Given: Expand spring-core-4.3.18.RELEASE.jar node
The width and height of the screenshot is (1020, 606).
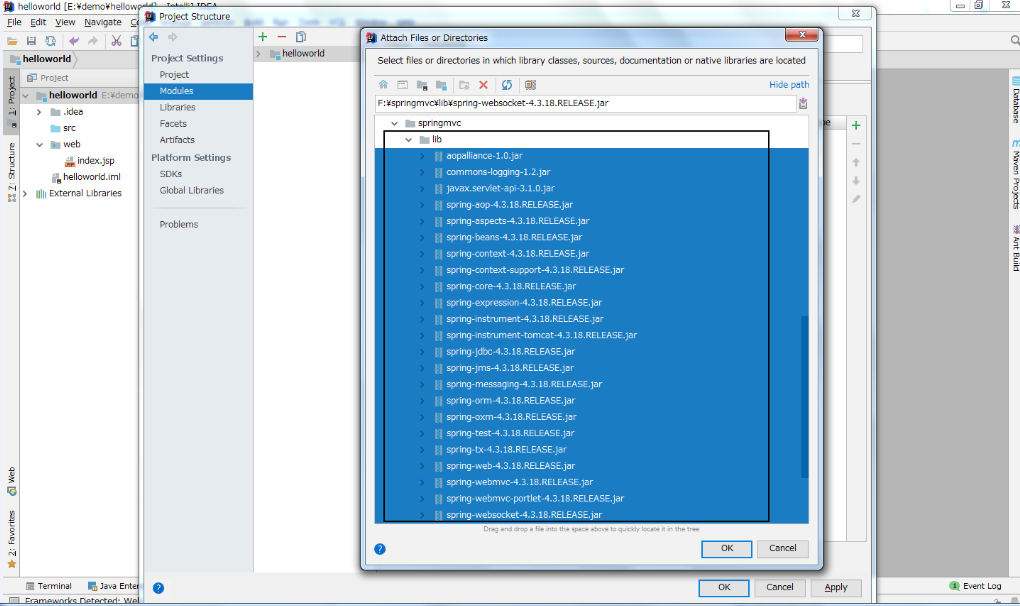Looking at the screenshot, I should tap(422, 287).
